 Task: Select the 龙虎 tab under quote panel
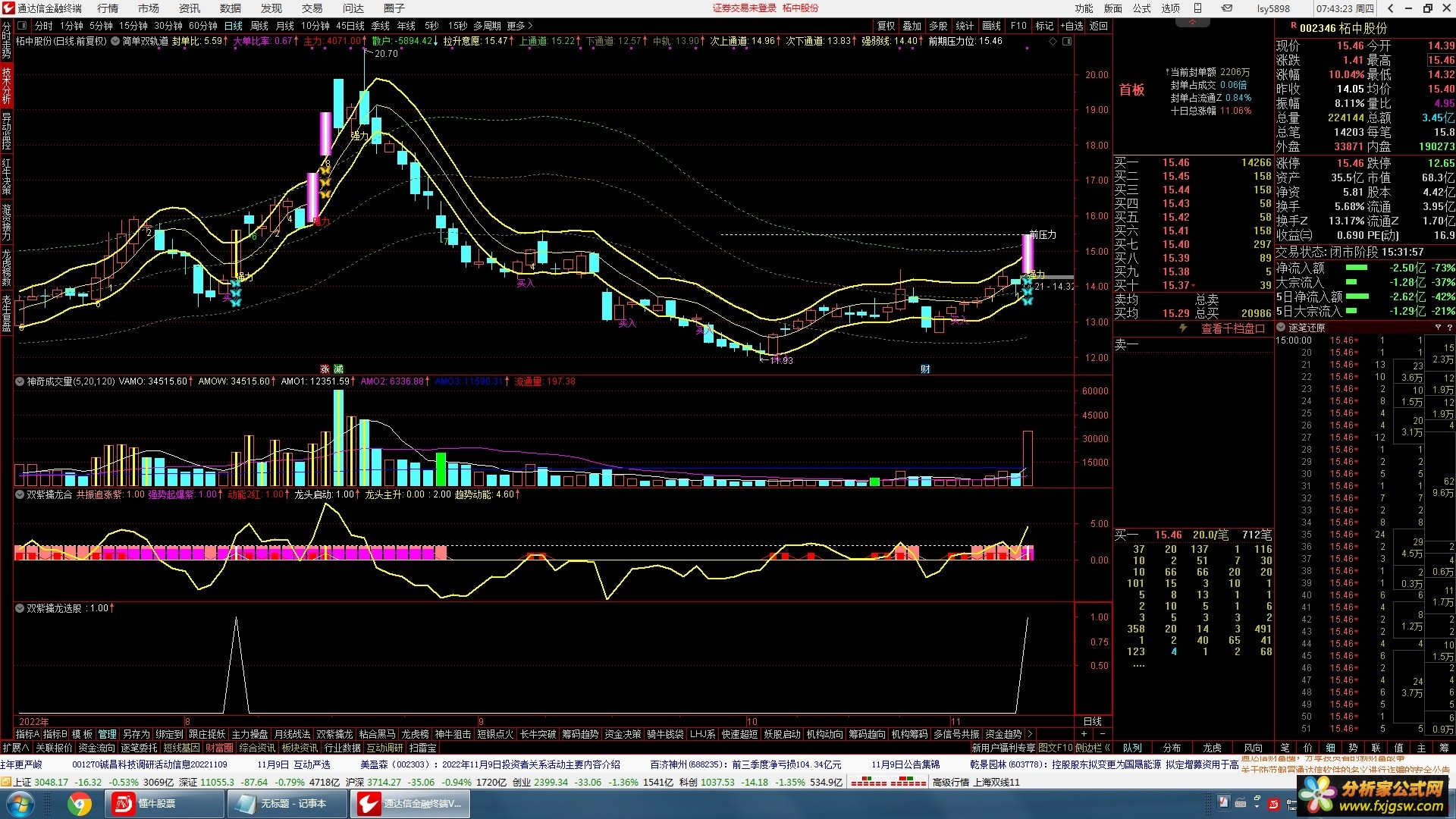coord(1212,748)
